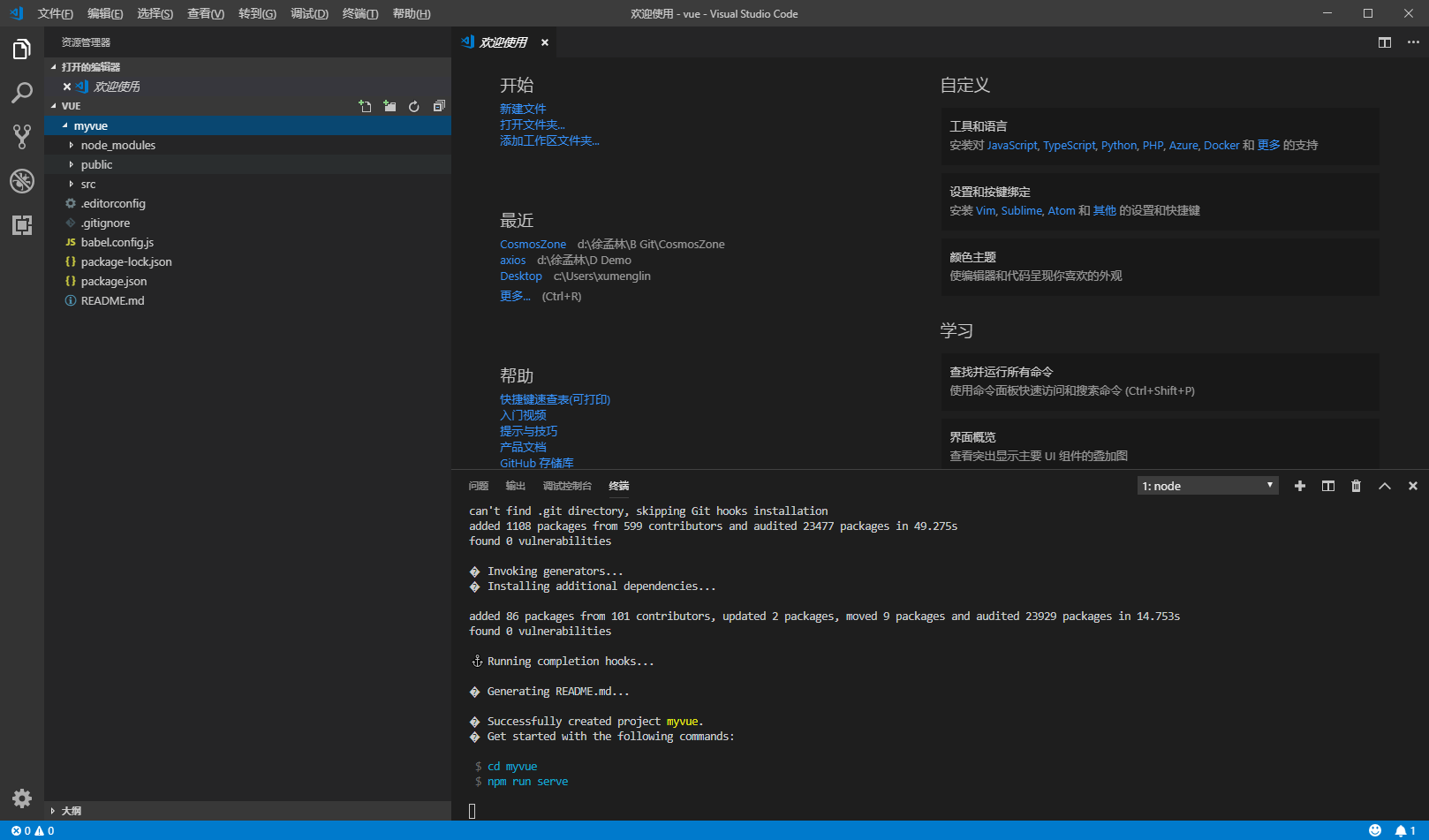Screen dimensions: 1429x840
Task: Open recent project CosmosZone
Action: 533,244
